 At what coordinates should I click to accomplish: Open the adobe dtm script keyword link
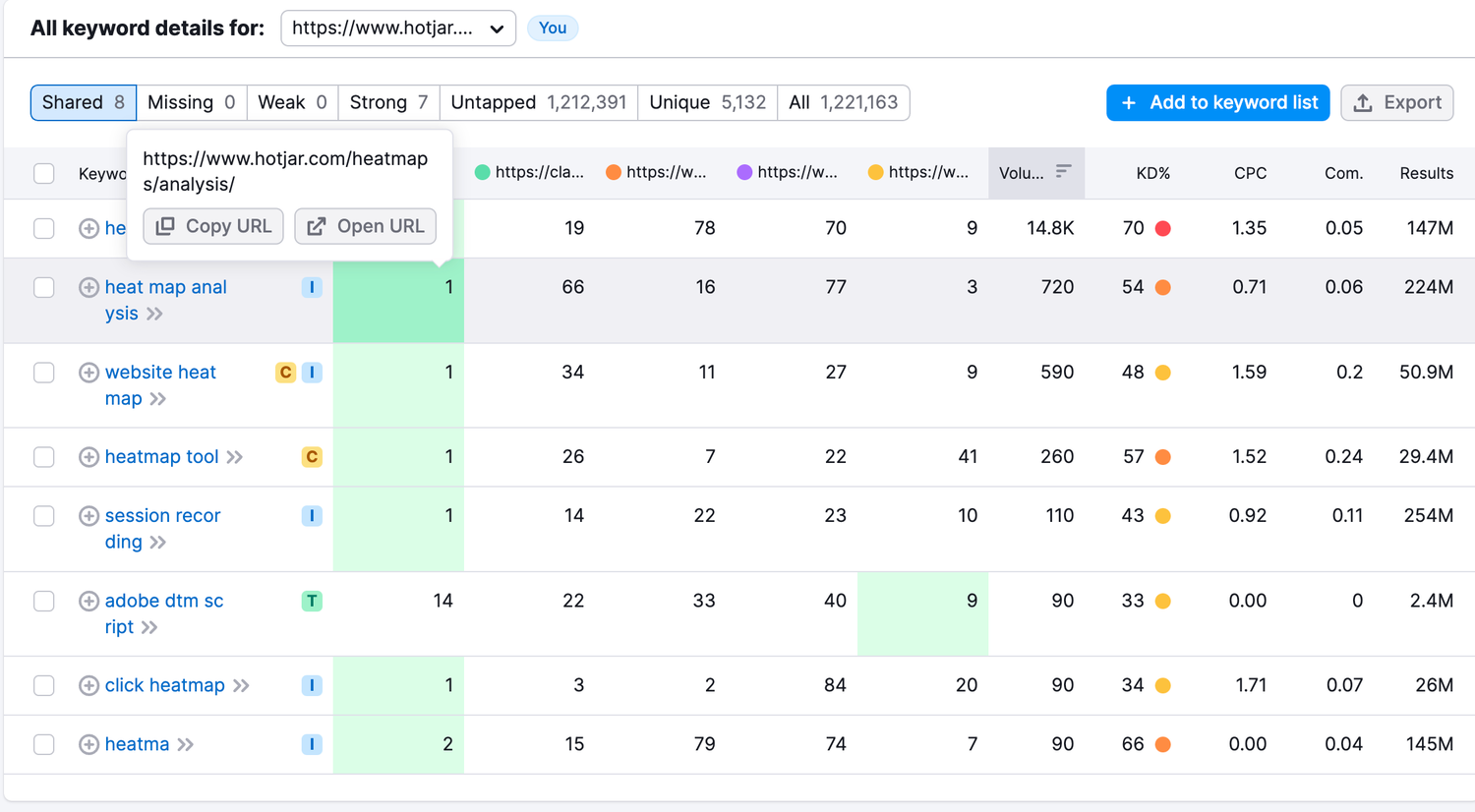tap(163, 613)
